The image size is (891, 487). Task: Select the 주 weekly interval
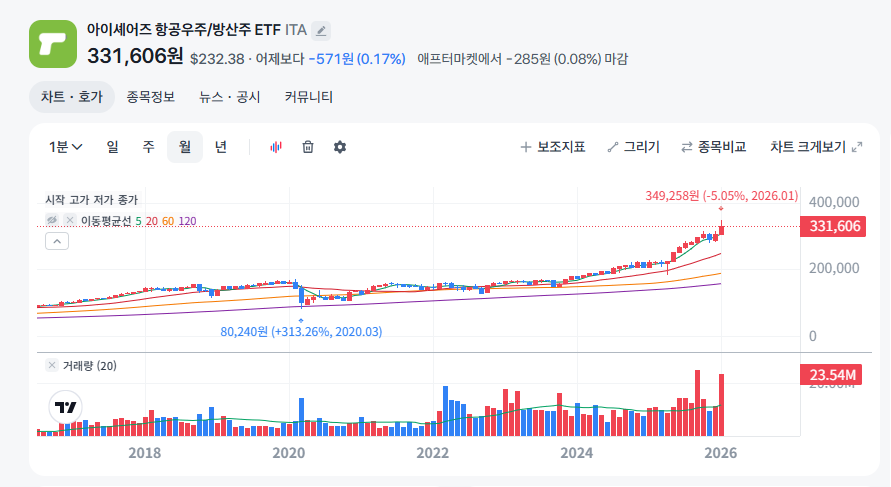coord(148,147)
